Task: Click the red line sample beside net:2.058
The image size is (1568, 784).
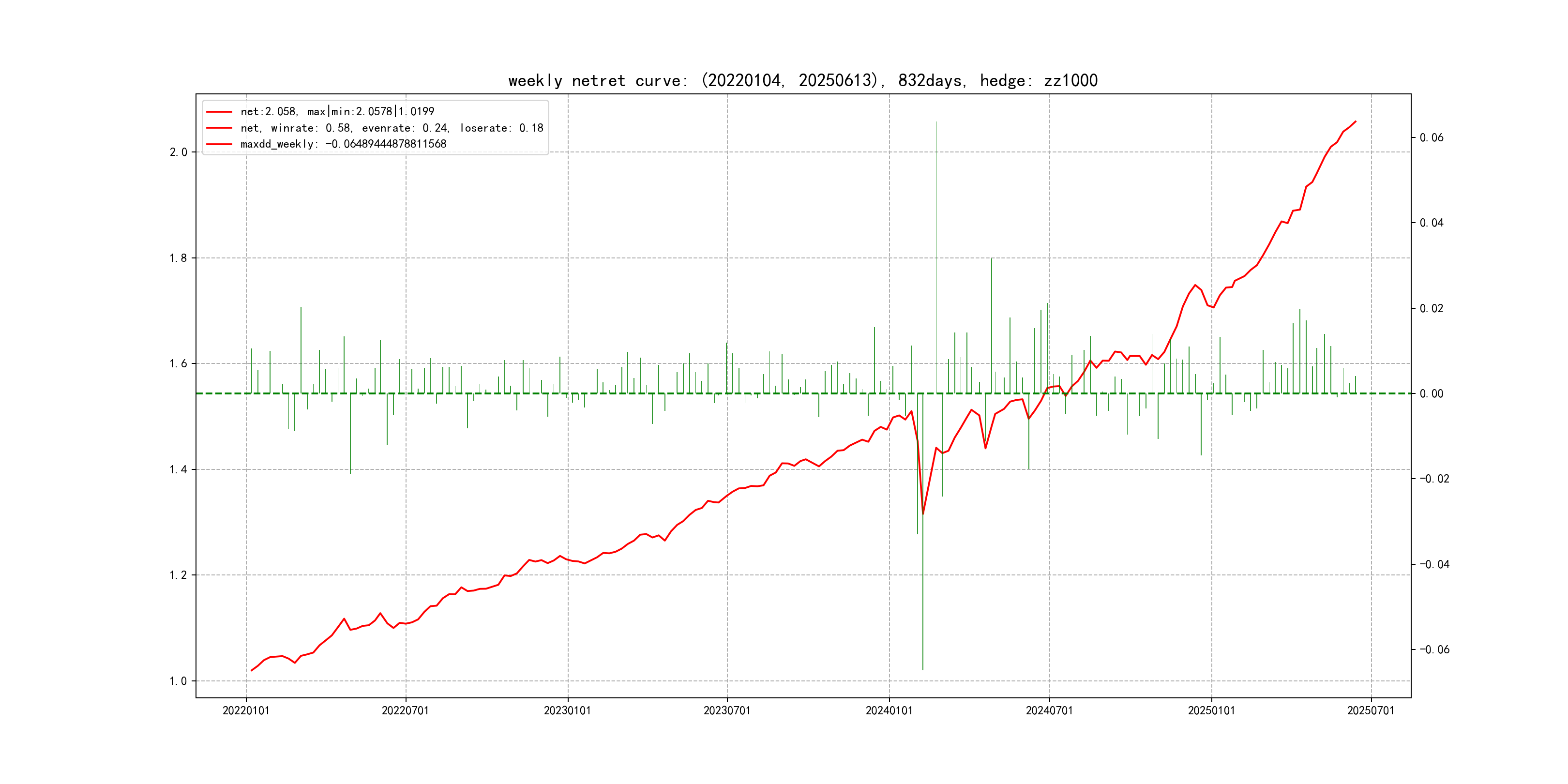Action: click(x=219, y=112)
